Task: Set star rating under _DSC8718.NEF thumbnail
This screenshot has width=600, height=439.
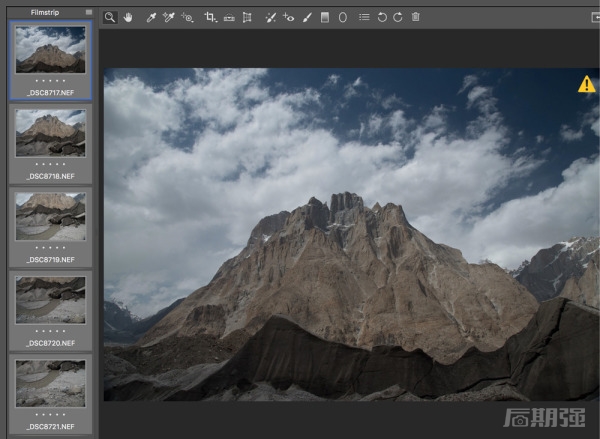Action: 51,164
